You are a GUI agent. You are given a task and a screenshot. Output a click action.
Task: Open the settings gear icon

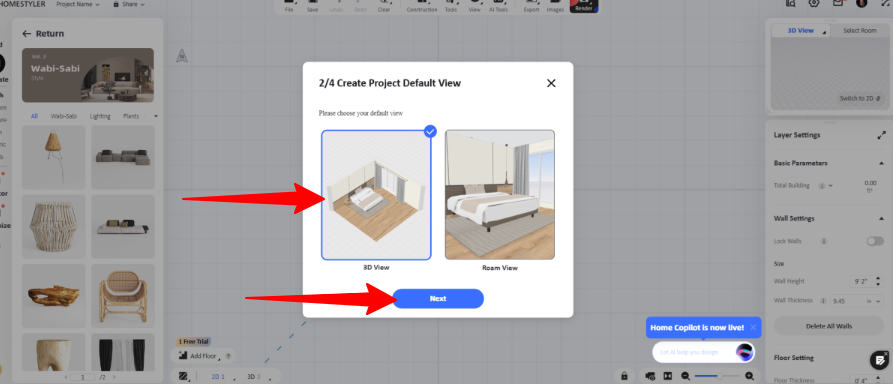pyautogui.click(x=814, y=3)
